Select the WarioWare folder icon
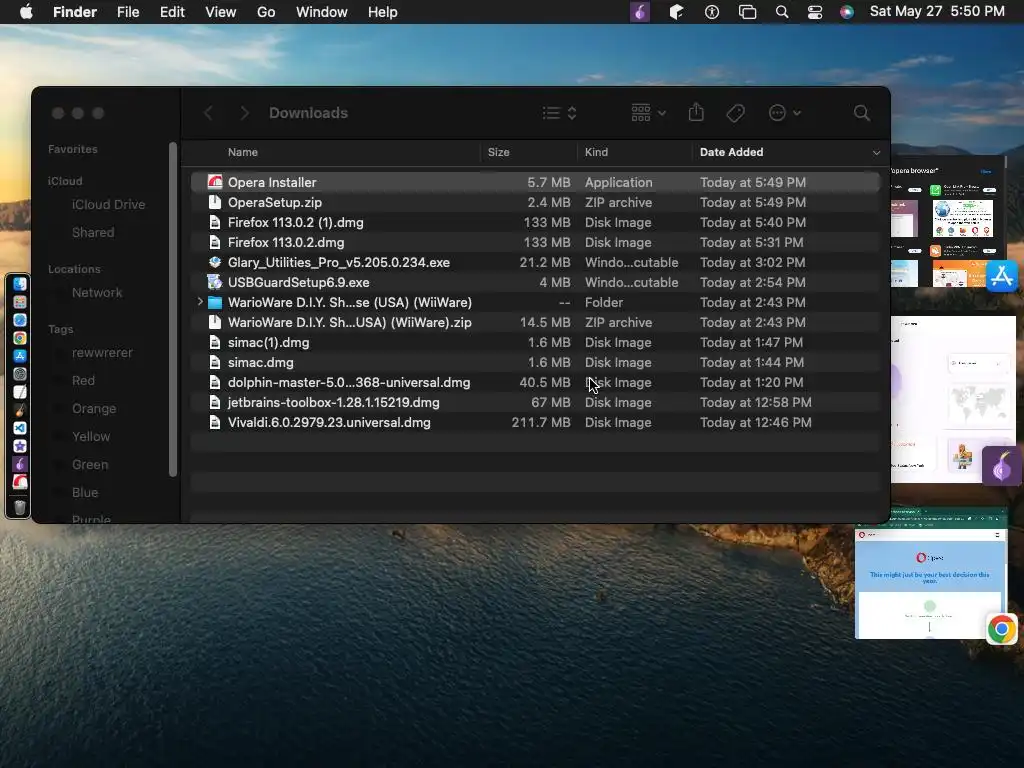This screenshot has height=768, width=1024. (215, 302)
